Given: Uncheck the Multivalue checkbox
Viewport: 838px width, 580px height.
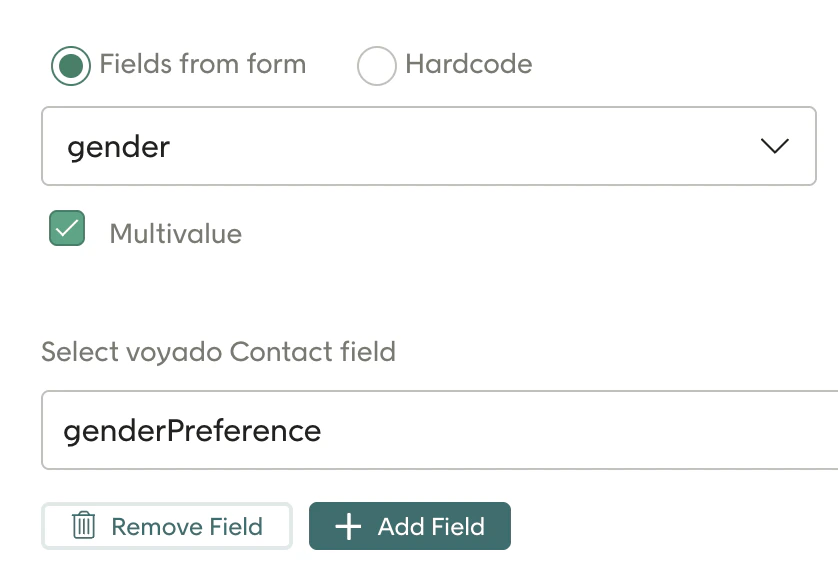Looking at the screenshot, I should [67, 229].
